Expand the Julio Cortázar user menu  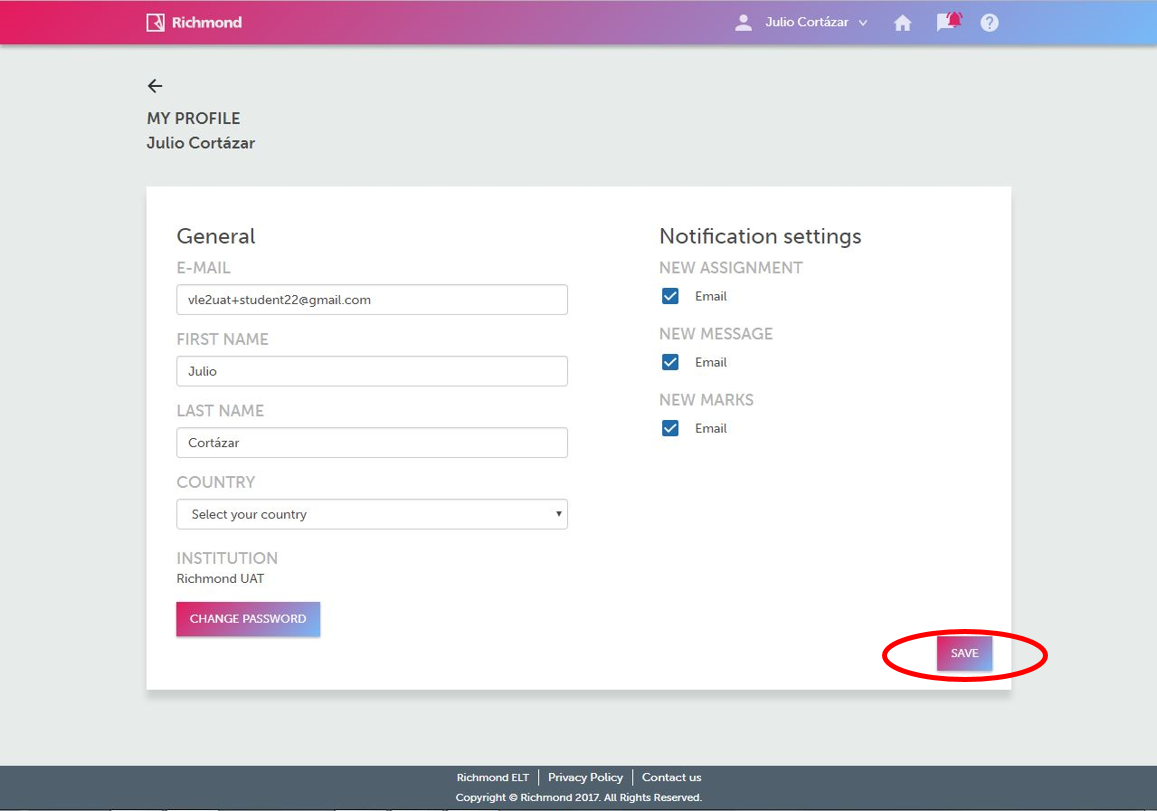[806, 22]
